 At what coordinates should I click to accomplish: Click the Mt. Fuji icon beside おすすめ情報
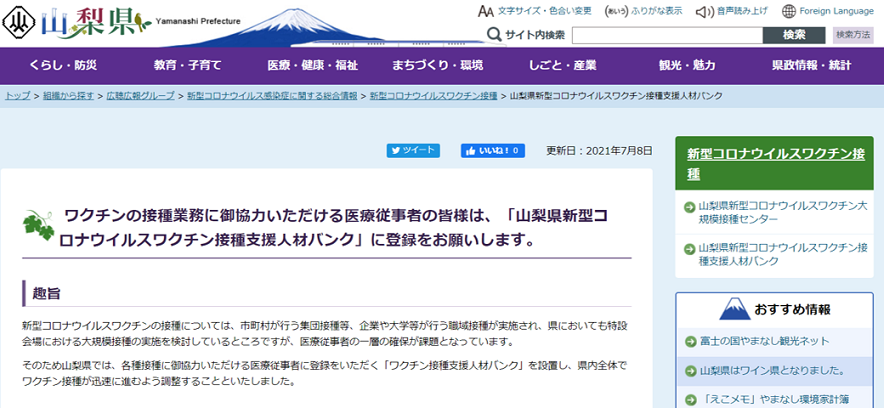pos(735,309)
